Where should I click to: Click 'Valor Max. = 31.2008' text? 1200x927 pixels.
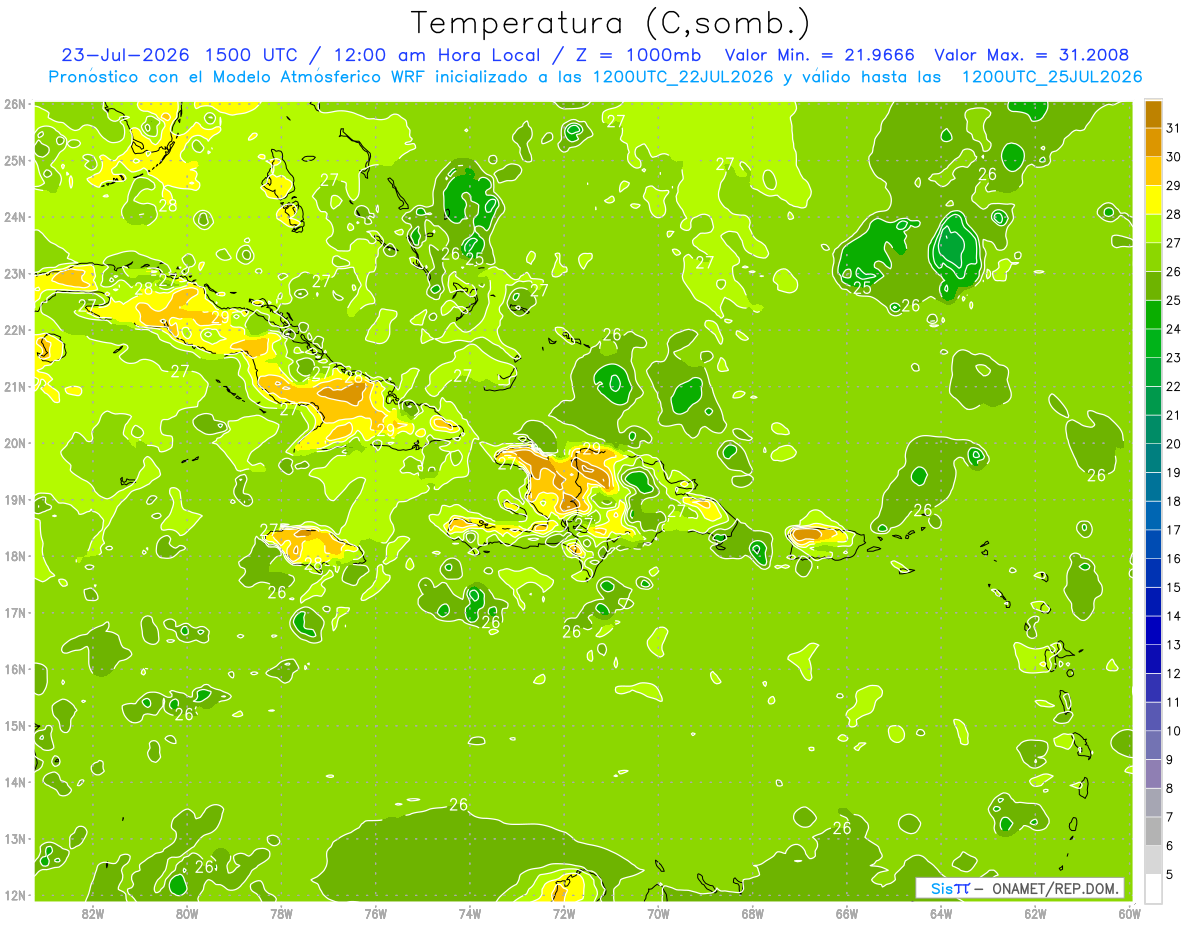(x=1033, y=55)
